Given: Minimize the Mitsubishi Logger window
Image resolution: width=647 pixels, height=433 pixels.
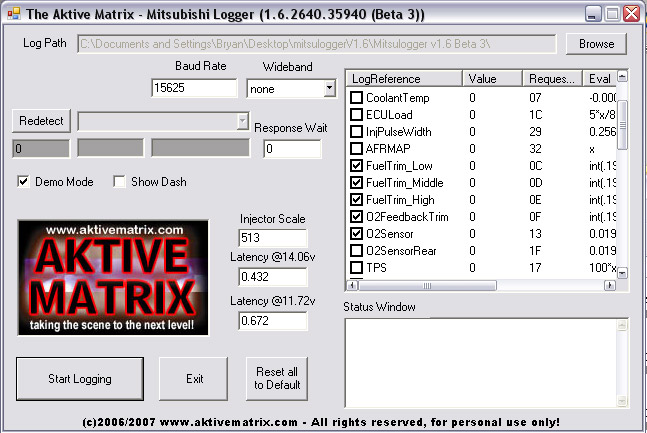Looking at the screenshot, I should click(x=593, y=13).
